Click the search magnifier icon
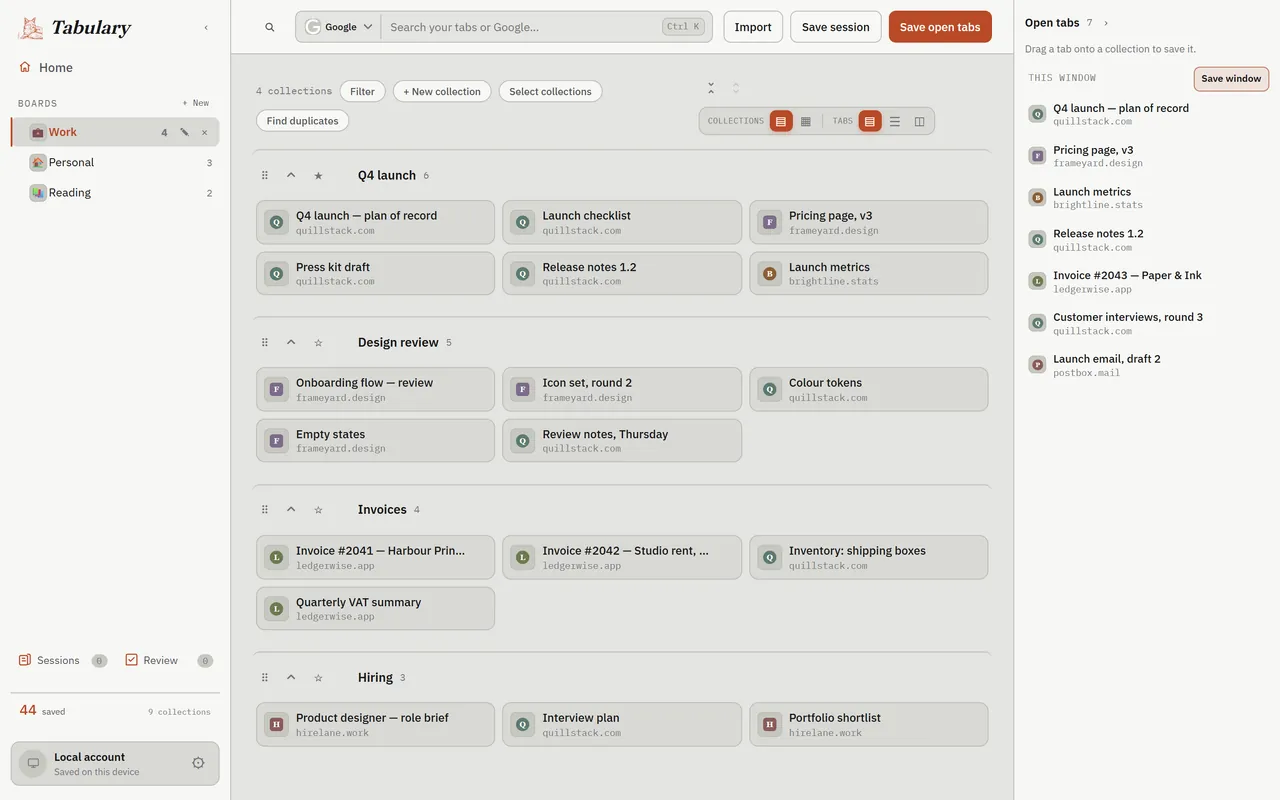 (x=270, y=27)
